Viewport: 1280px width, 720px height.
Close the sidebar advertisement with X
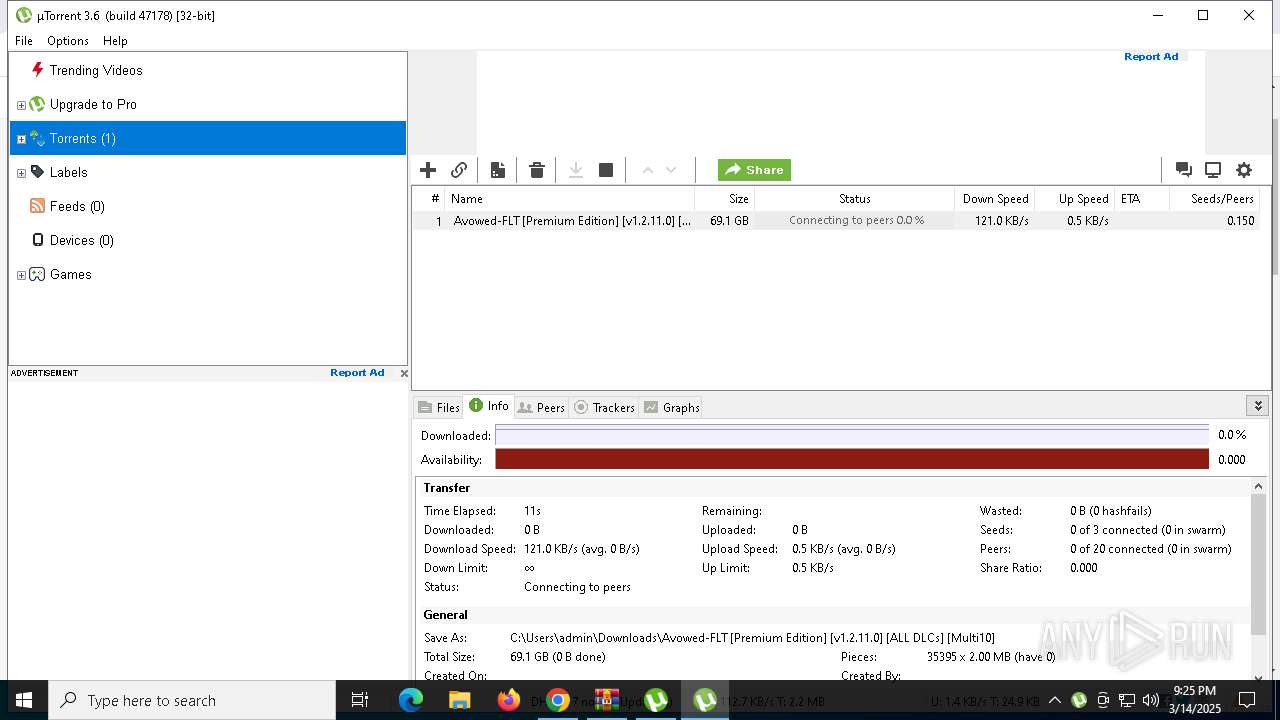404,373
